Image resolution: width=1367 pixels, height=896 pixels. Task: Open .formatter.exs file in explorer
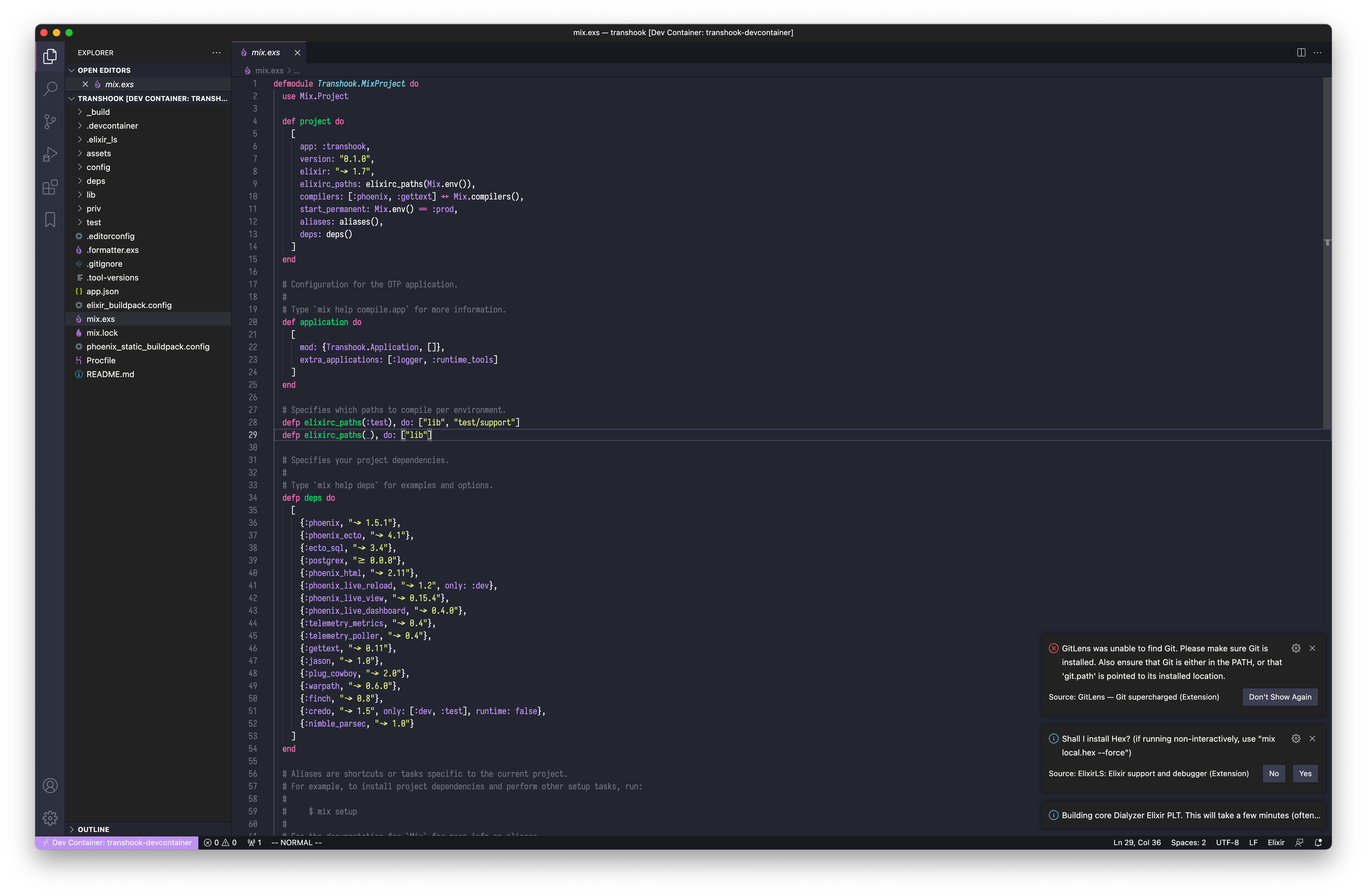[x=148, y=250]
